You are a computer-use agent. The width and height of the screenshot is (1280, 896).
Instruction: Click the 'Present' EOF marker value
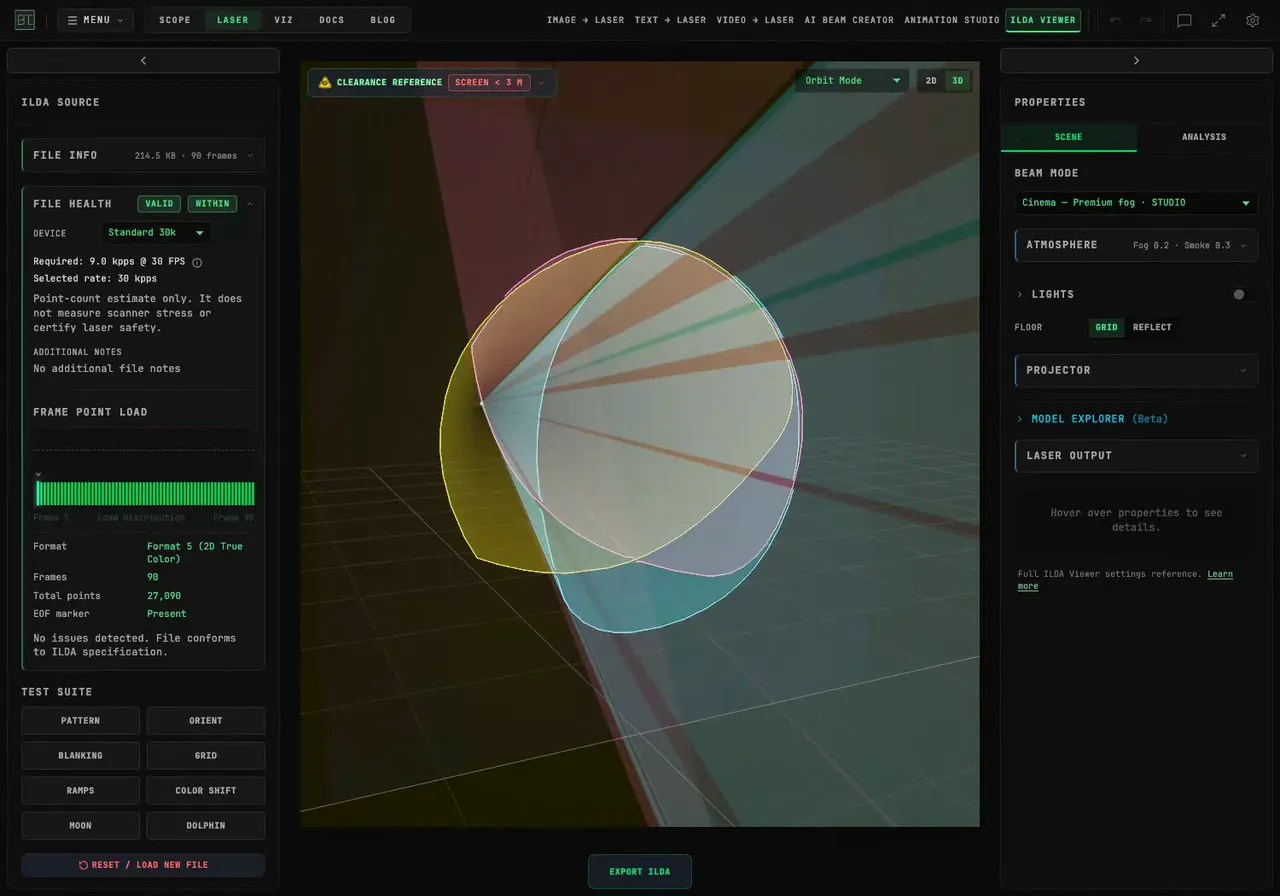[x=167, y=614]
